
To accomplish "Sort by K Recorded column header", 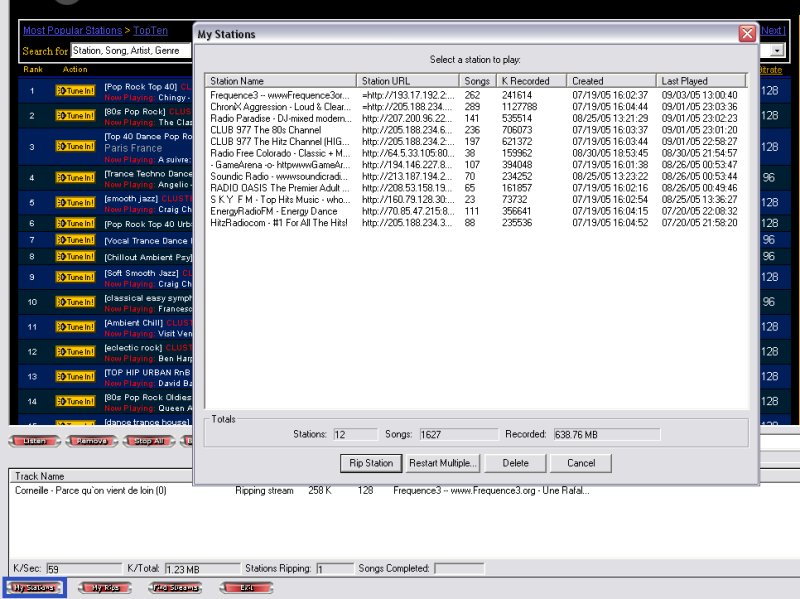I will (x=532, y=81).
